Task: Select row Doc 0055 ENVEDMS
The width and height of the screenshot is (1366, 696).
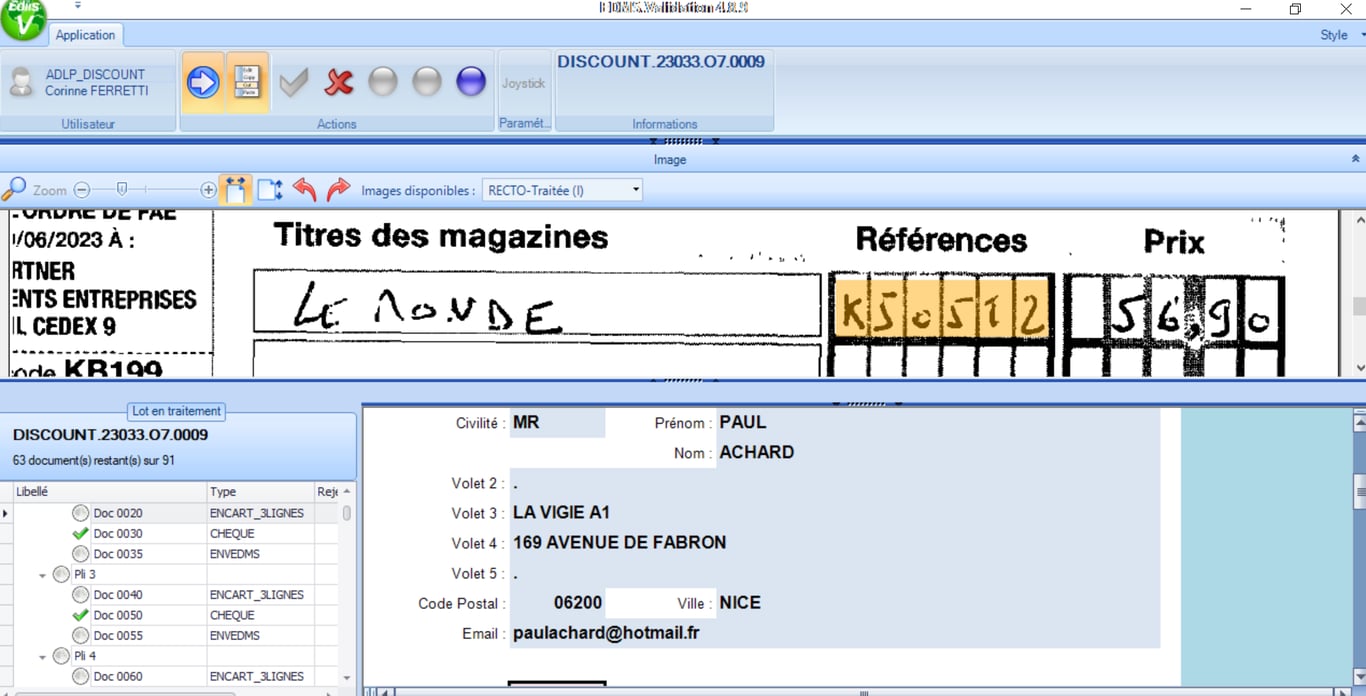Action: tap(175, 636)
